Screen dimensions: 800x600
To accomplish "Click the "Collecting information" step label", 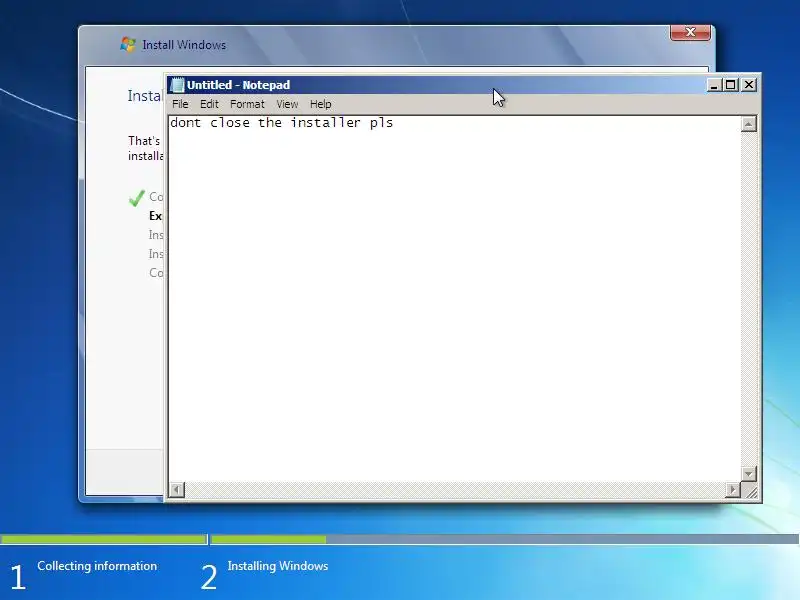I will click(97, 566).
